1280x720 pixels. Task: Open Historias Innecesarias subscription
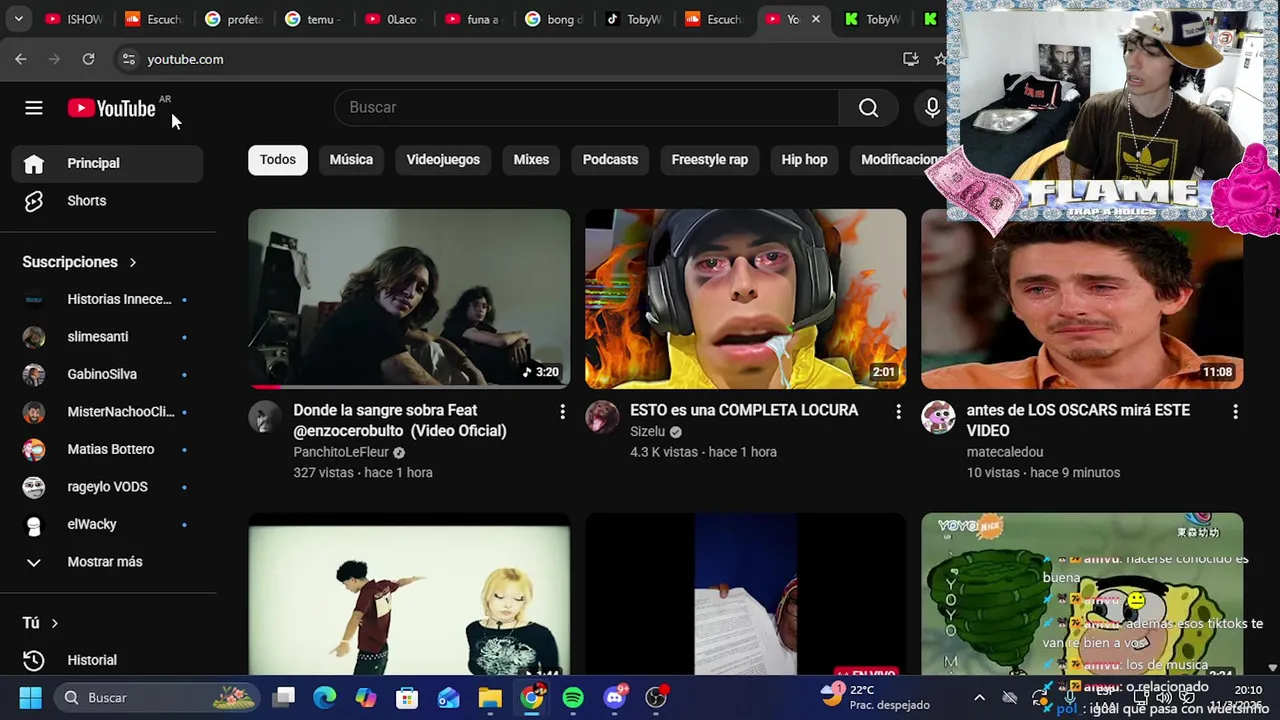[x=107, y=299]
